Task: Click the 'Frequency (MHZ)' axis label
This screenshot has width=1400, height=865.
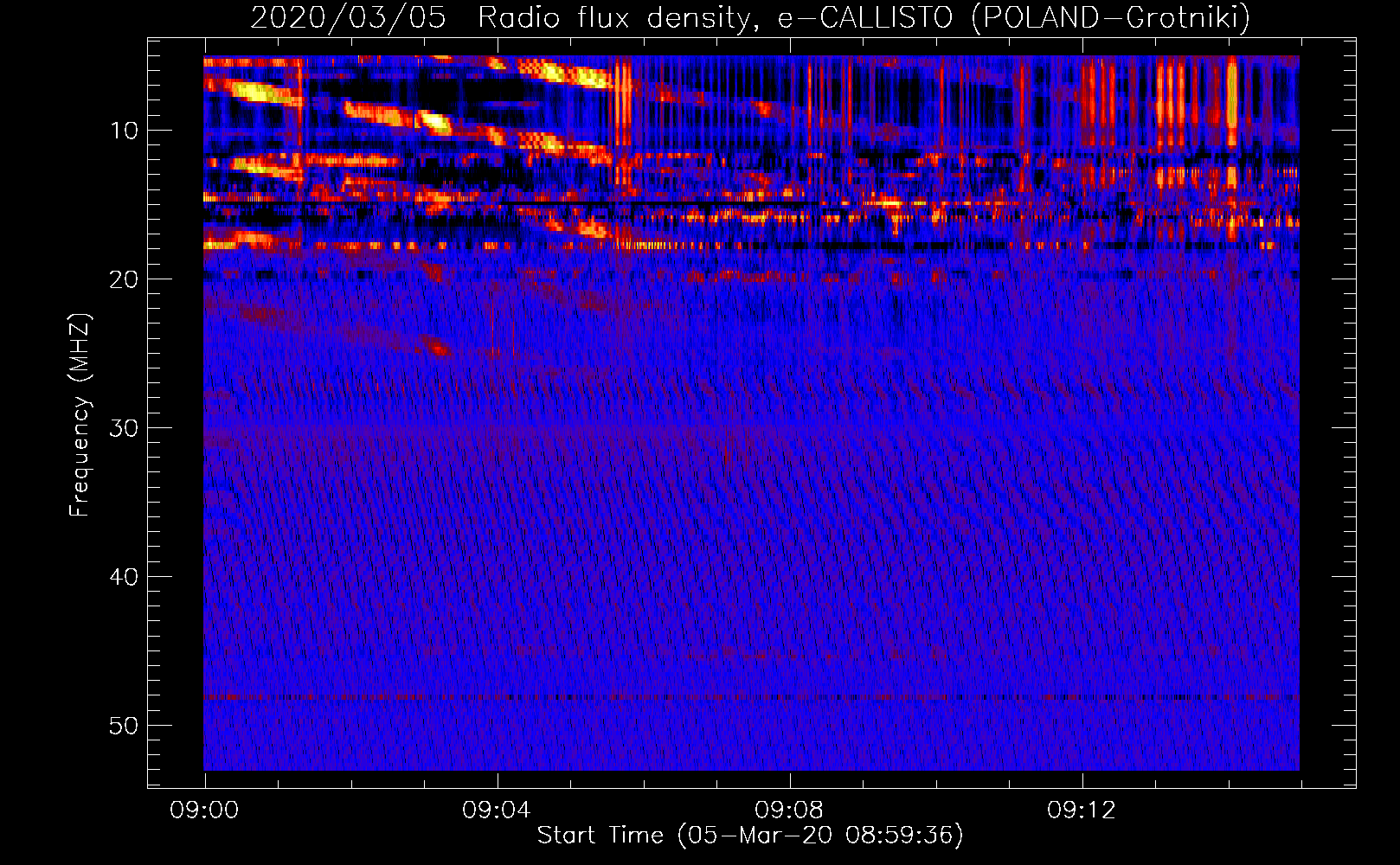Action: click(80, 415)
